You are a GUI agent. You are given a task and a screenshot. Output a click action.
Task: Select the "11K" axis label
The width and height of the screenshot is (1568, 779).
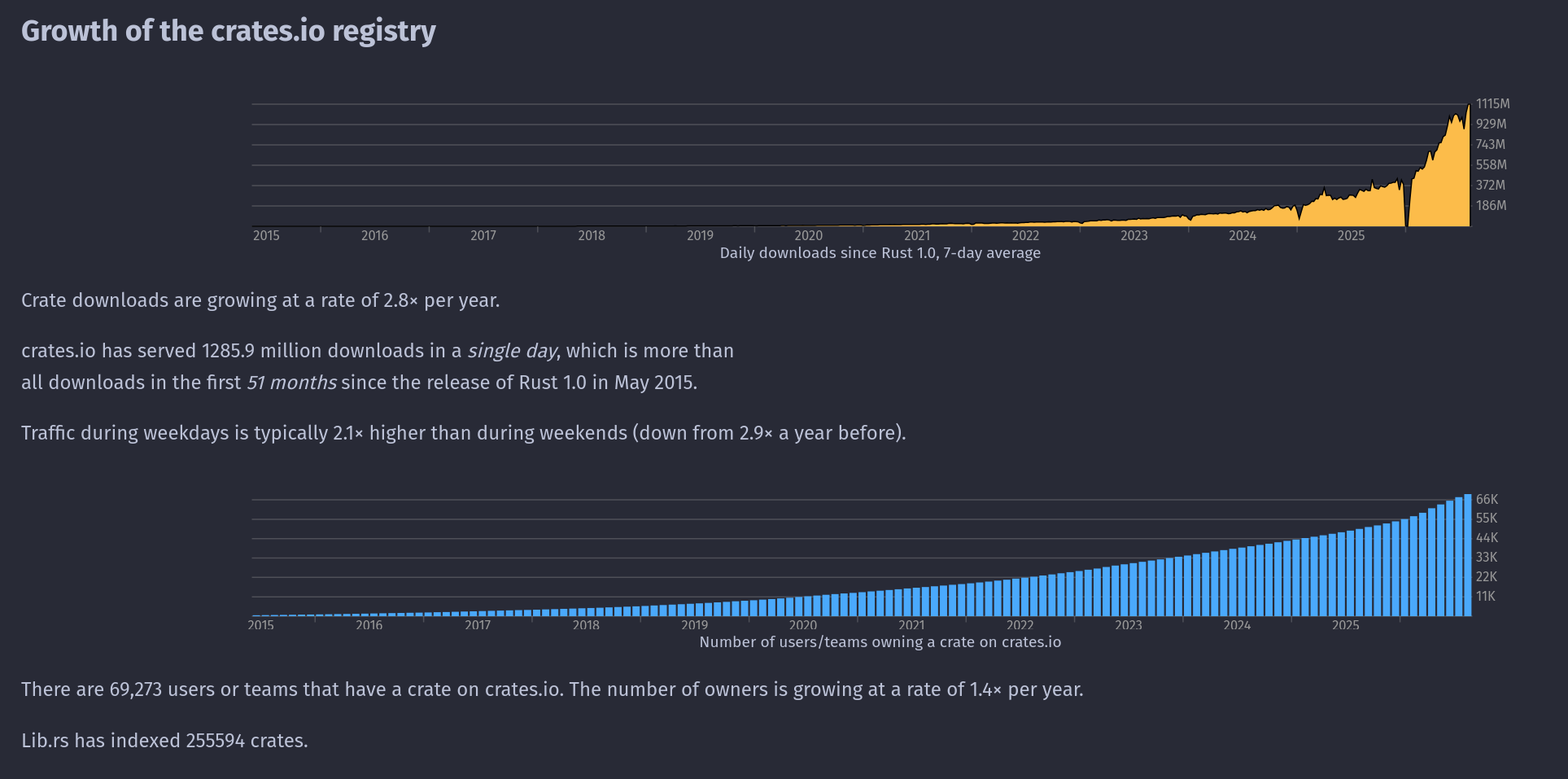click(x=1486, y=597)
